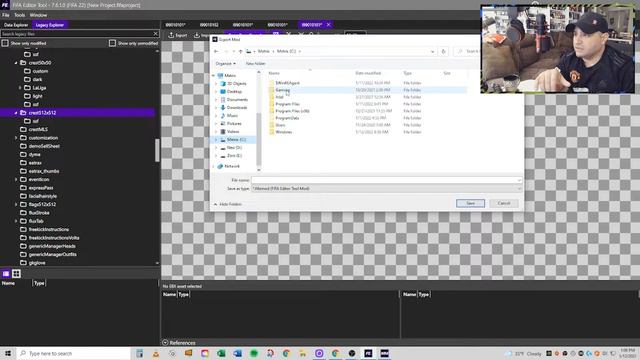Click the Export toolbar button
The width and height of the screenshot is (640, 360).
pos(178,36)
